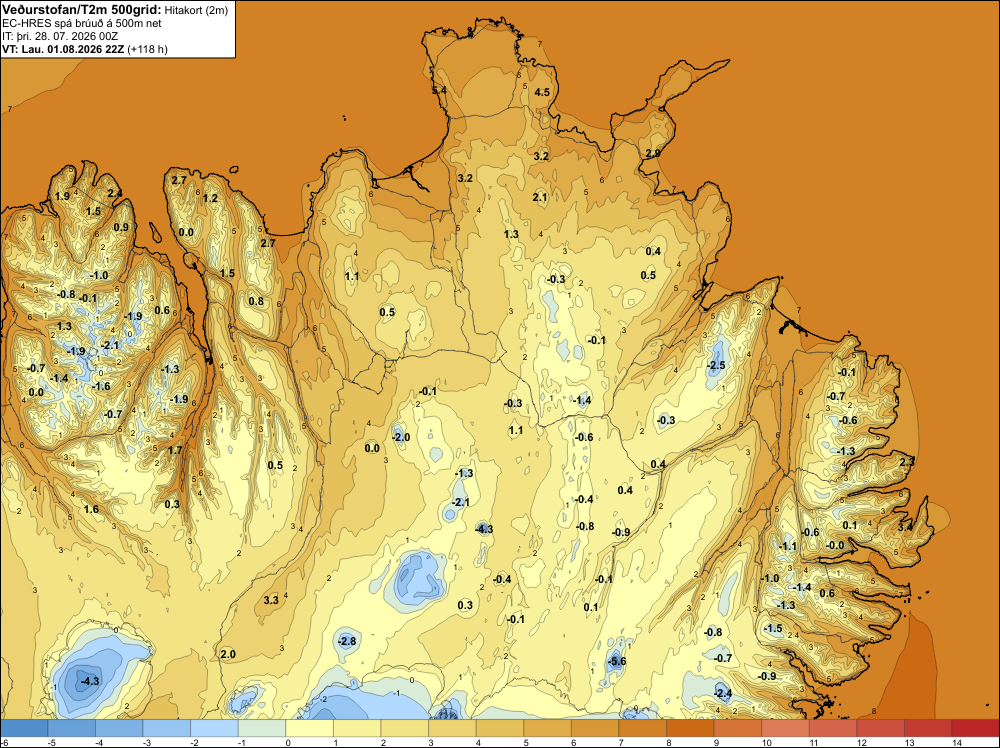Image resolution: width=1000 pixels, height=748 pixels.
Task: Click the VT: Lau. 01.08.2026 22Z valid time
Action: tap(63, 49)
